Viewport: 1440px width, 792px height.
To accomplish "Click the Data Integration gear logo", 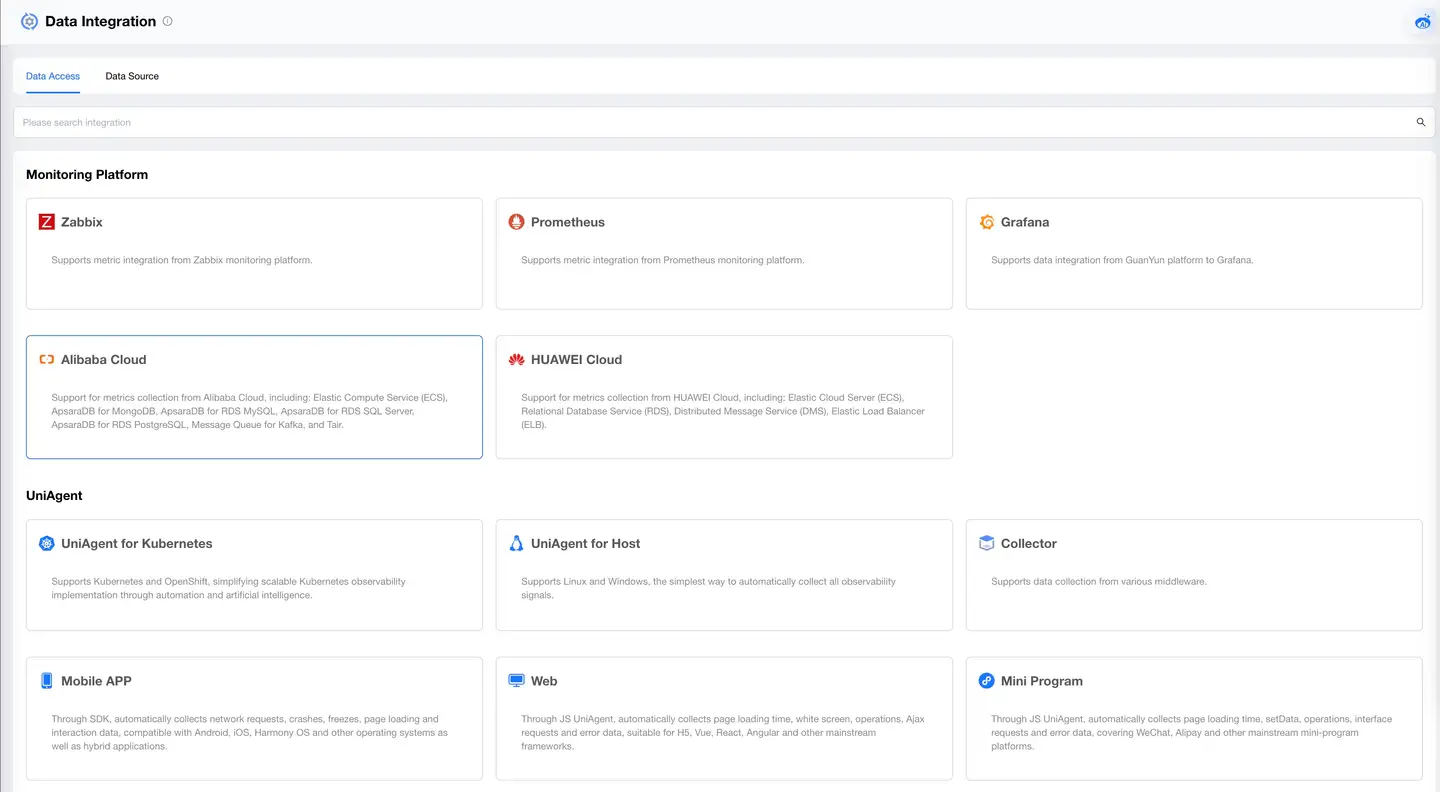I will pyautogui.click(x=29, y=21).
